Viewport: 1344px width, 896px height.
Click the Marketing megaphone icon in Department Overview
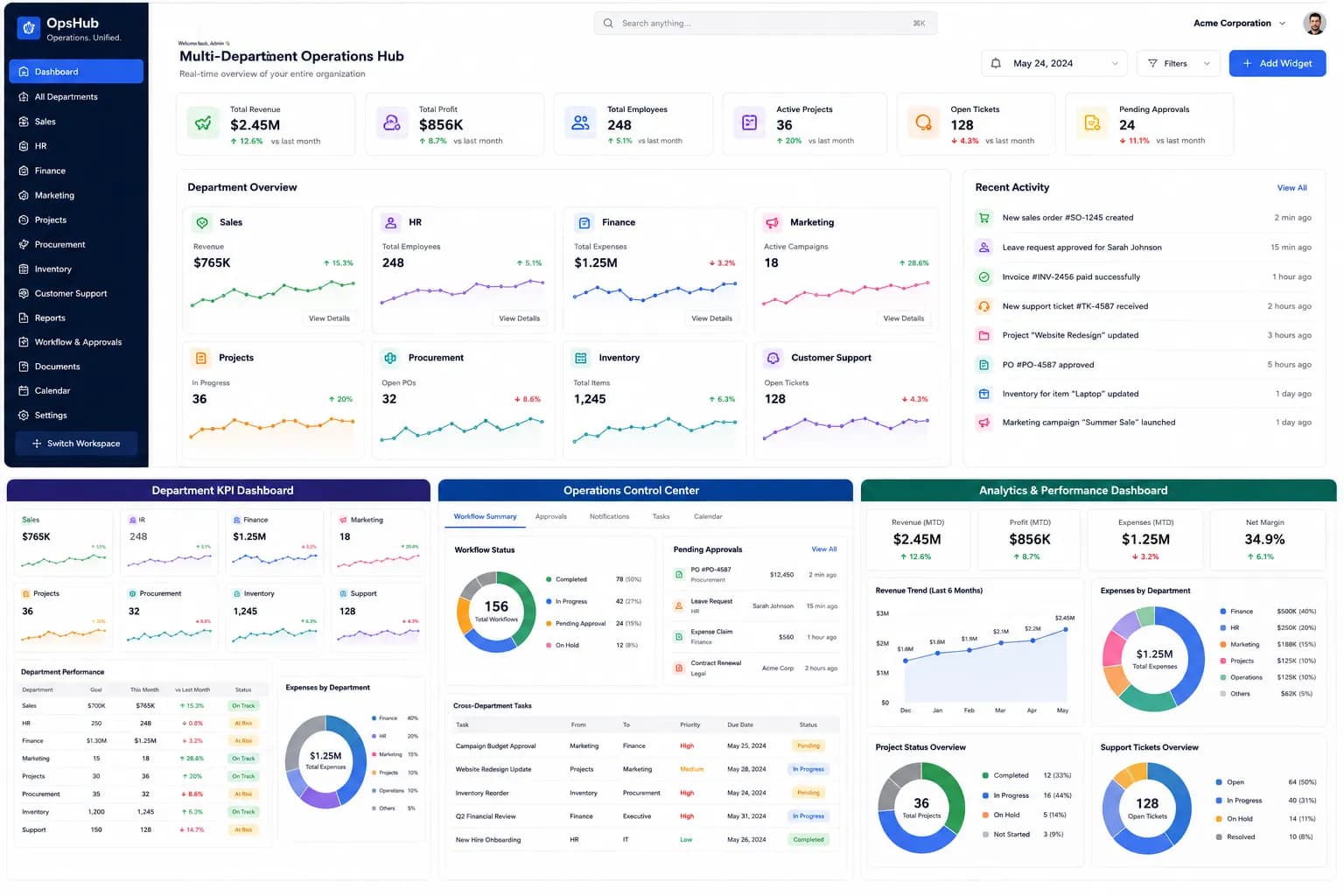[x=772, y=222]
